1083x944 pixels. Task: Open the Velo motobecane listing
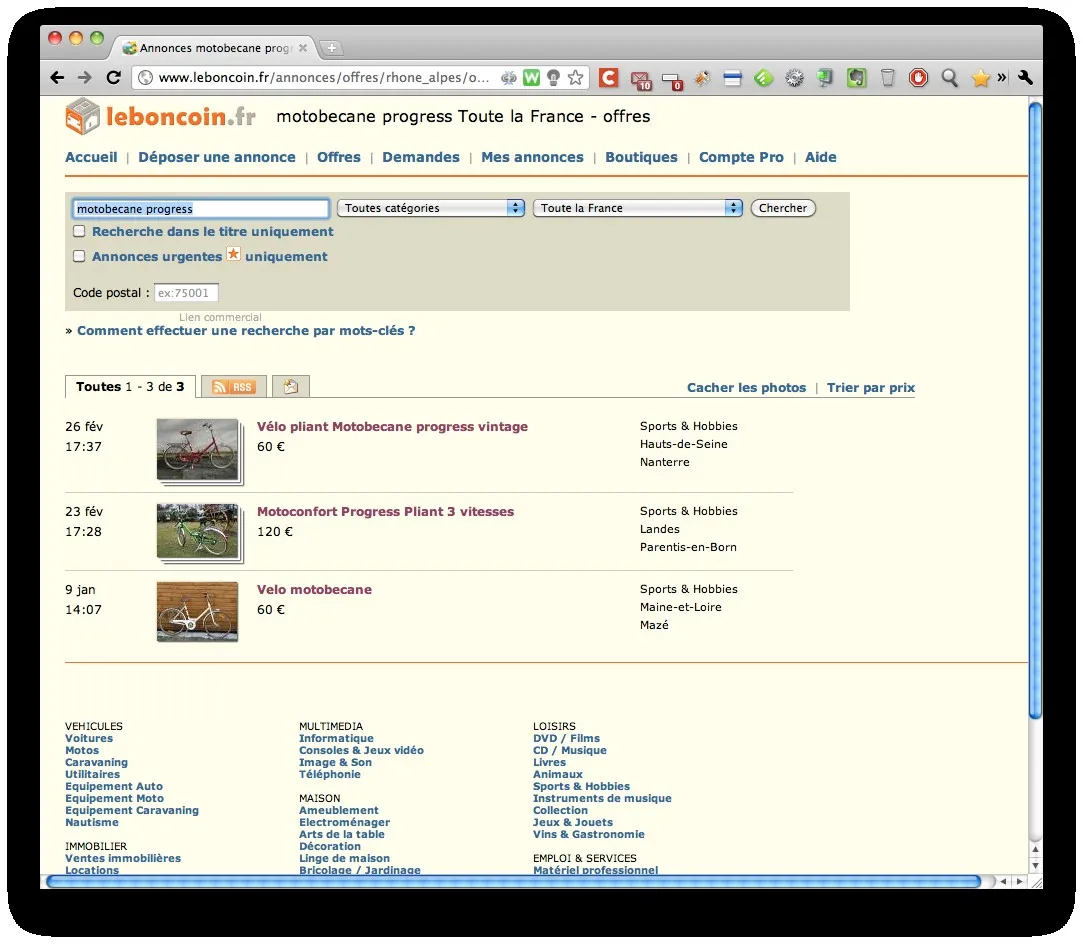[314, 590]
